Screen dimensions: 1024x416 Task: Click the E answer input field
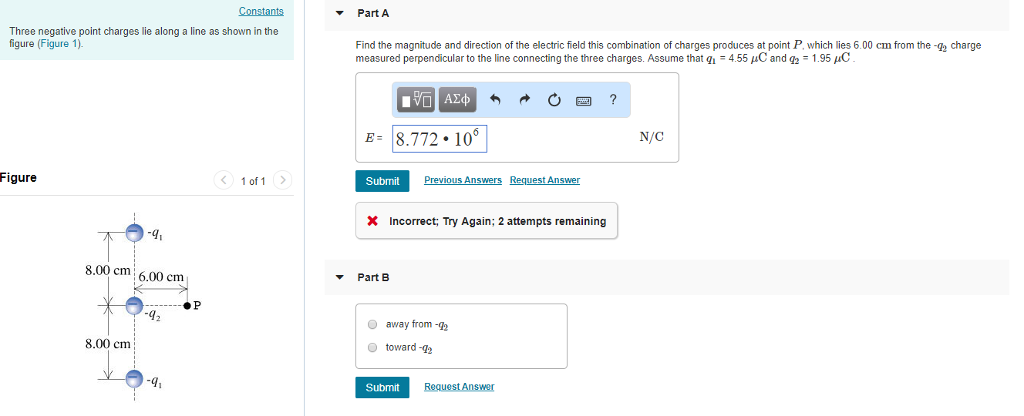coord(440,139)
